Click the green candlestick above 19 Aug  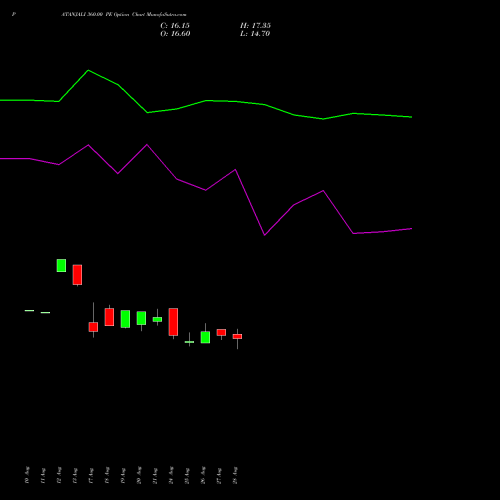tap(125, 319)
